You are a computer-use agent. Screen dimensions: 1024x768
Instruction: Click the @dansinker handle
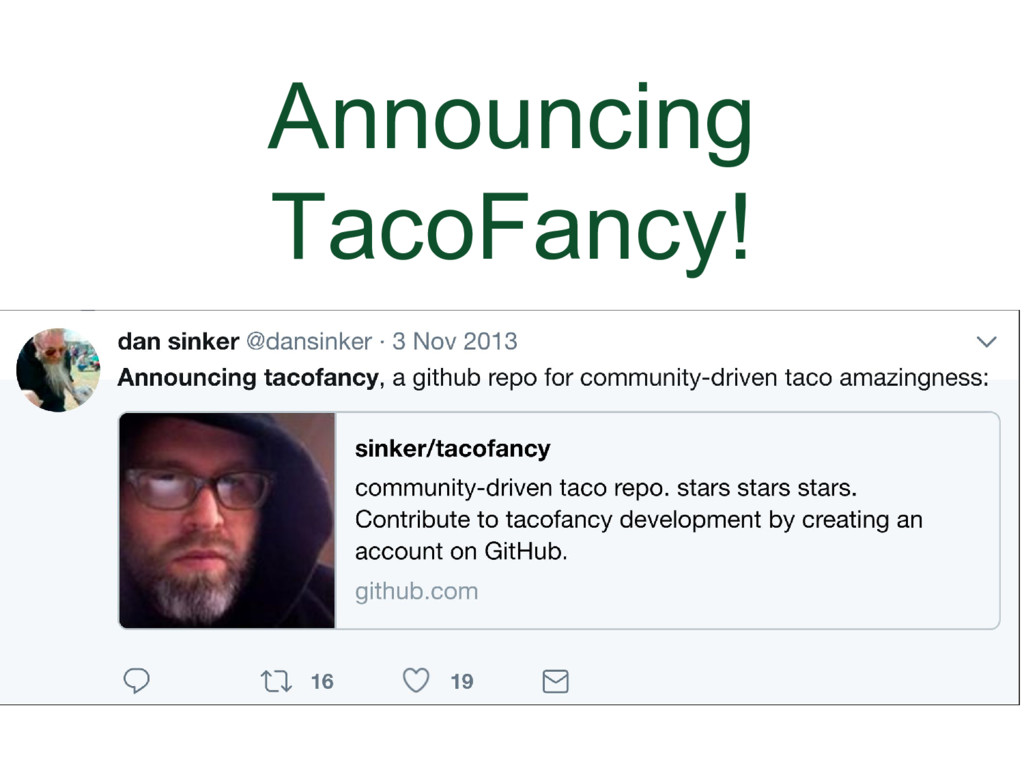(x=308, y=342)
